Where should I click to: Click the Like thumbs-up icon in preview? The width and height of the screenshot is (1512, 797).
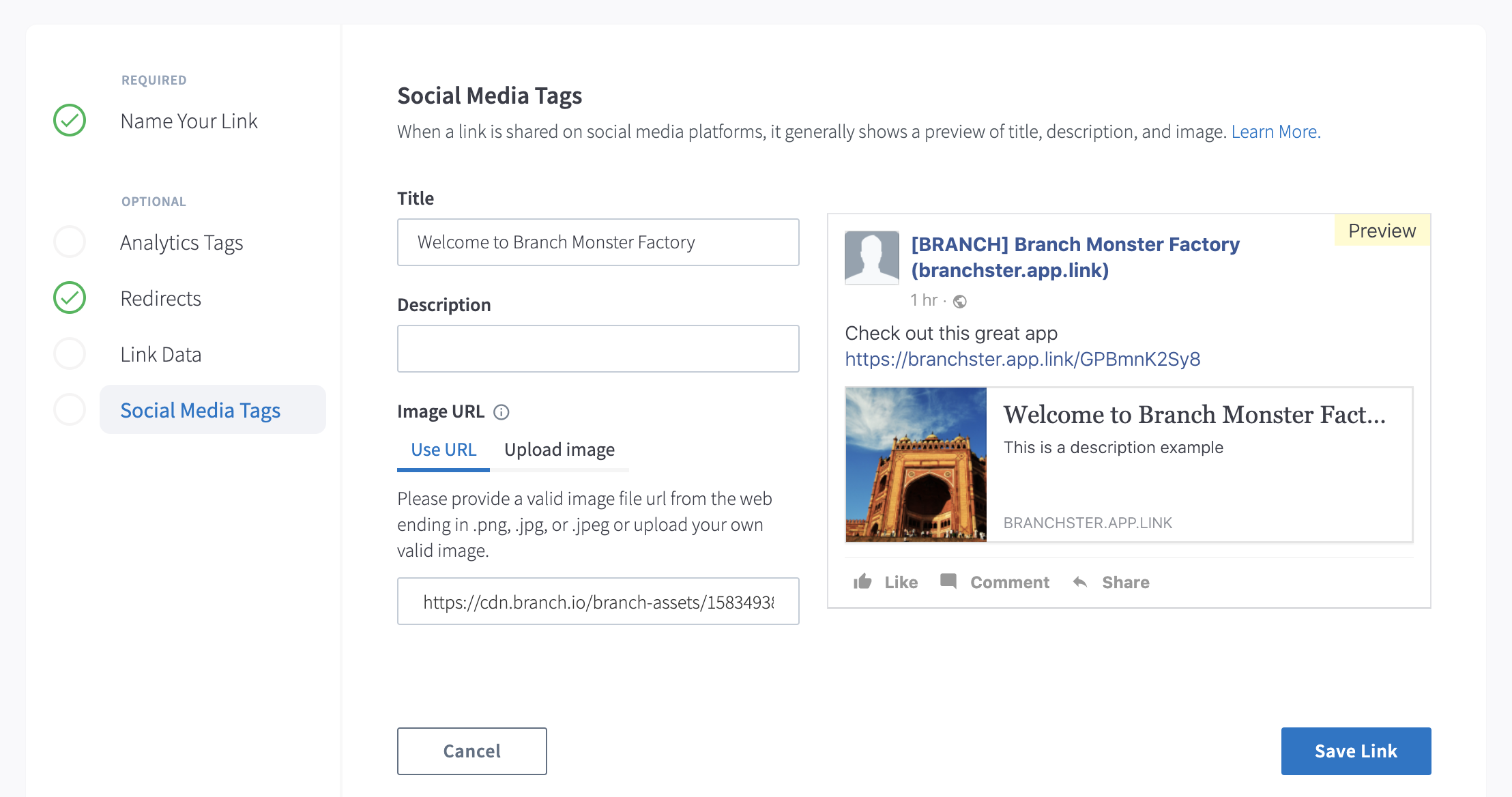(x=862, y=581)
